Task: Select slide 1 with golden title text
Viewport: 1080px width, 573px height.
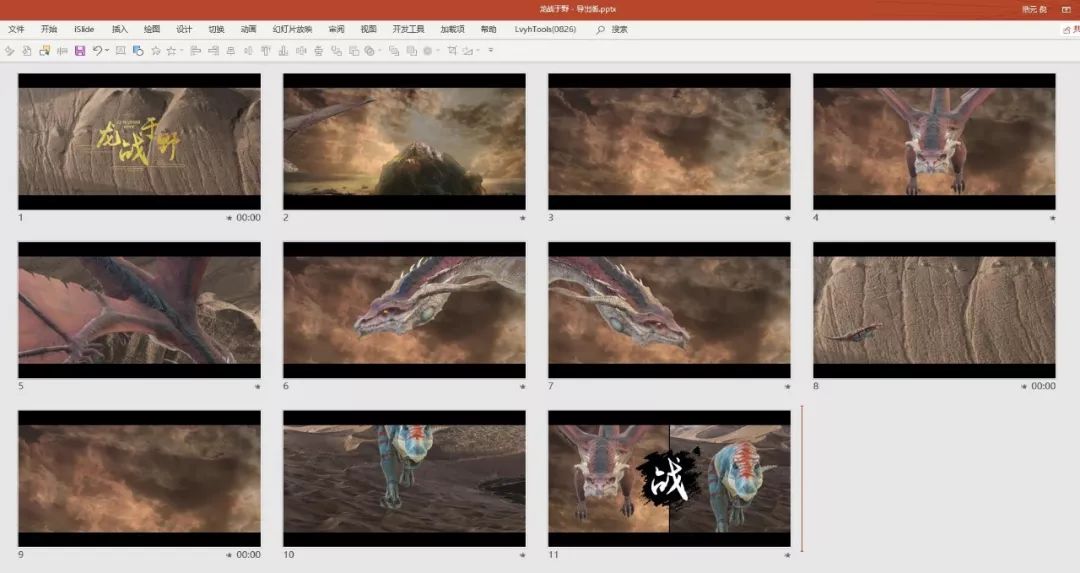Action: tap(139, 141)
